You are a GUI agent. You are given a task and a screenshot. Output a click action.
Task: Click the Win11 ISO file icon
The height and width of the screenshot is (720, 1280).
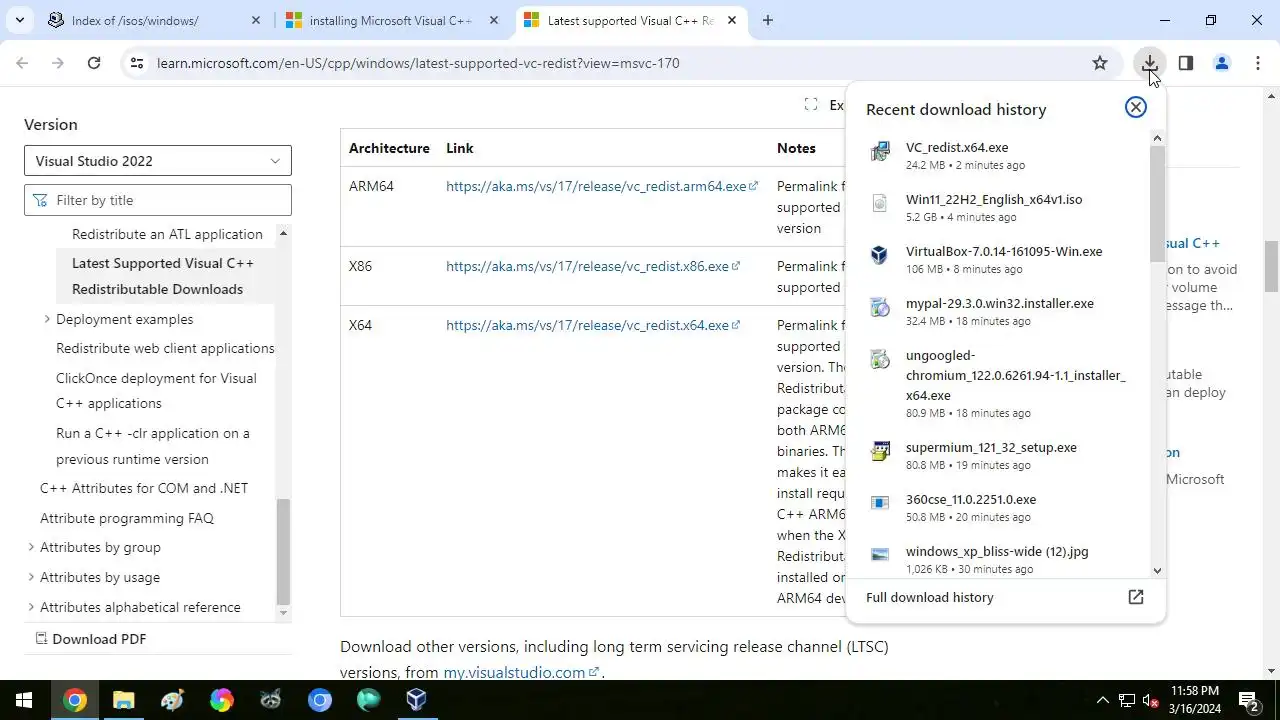pyautogui.click(x=880, y=204)
